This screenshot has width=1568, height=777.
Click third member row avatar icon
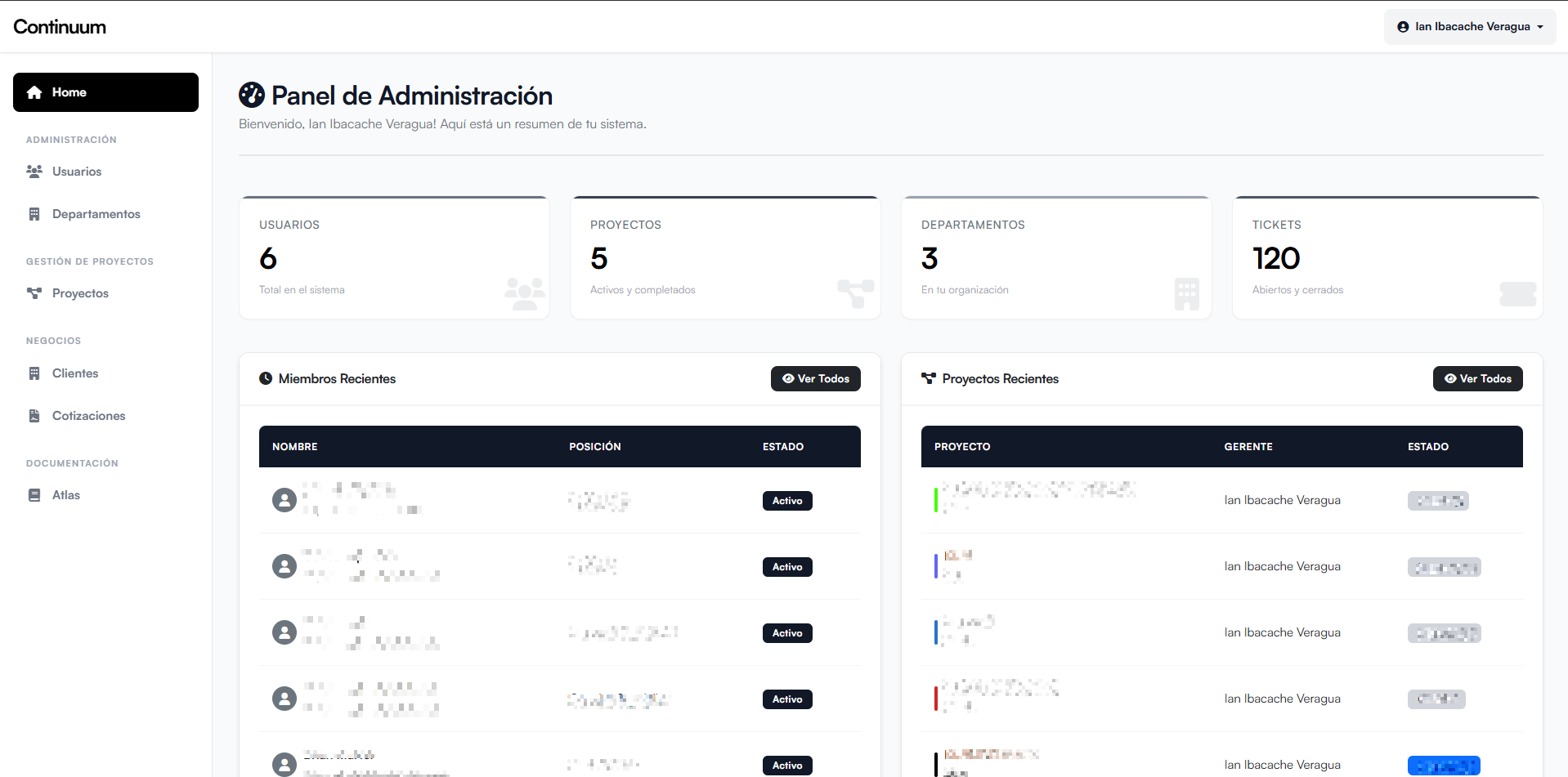[x=284, y=632]
